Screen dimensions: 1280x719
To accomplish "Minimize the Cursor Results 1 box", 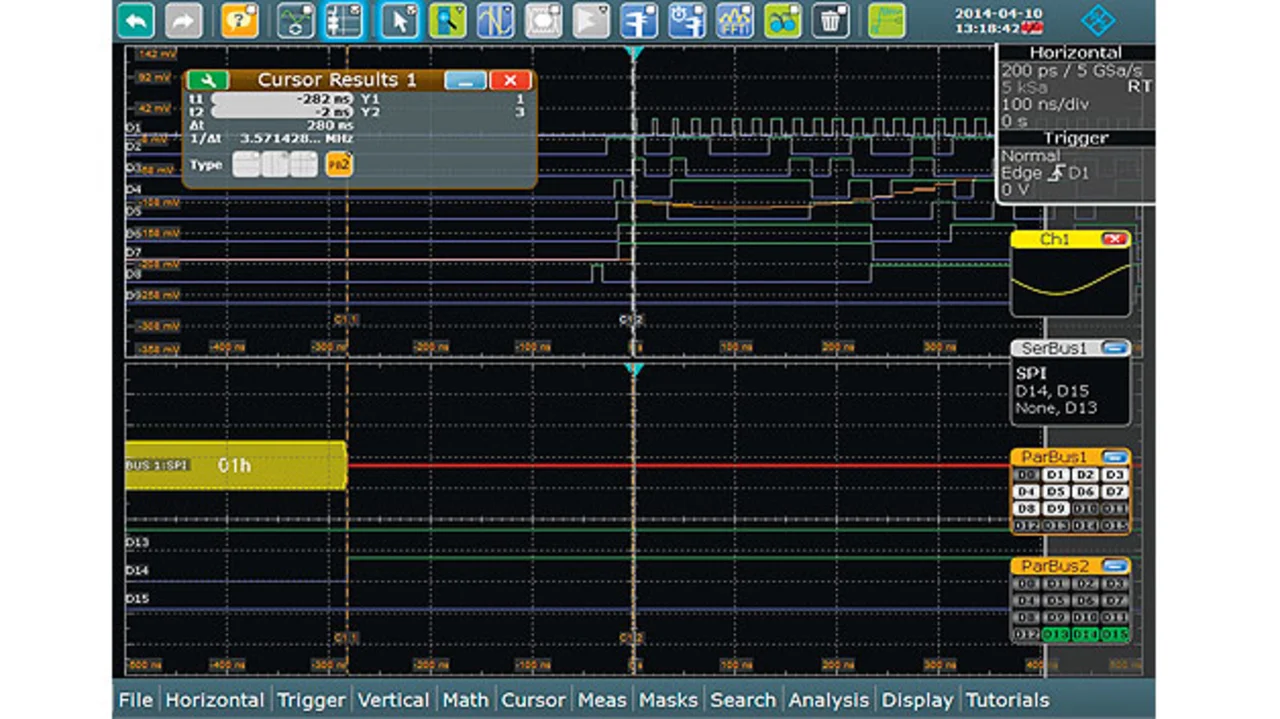I will point(466,80).
